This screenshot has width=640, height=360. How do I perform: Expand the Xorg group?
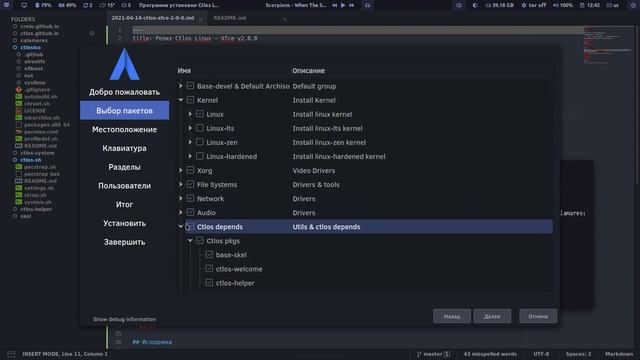(x=181, y=170)
